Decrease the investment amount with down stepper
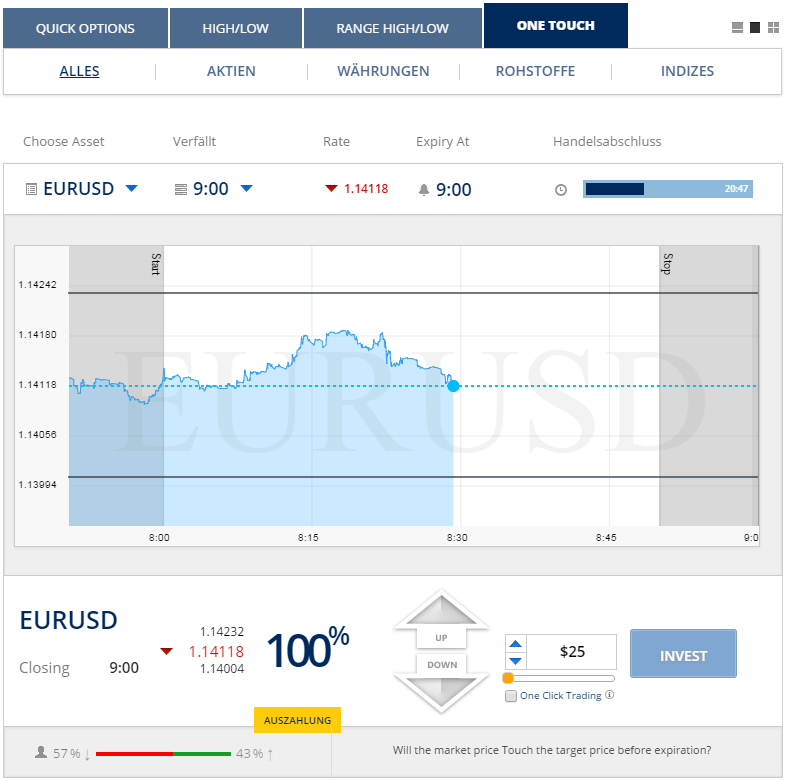 coord(516,661)
